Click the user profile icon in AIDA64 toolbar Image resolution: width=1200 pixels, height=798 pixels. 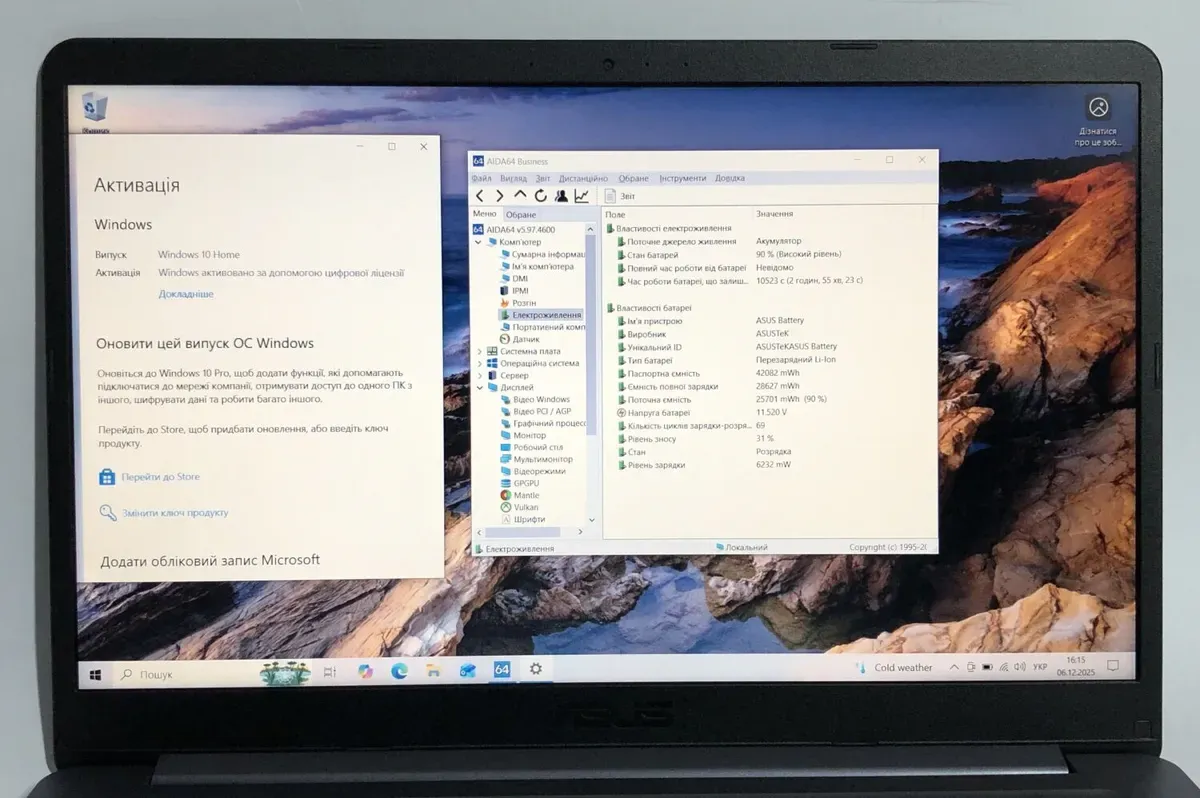pos(561,196)
